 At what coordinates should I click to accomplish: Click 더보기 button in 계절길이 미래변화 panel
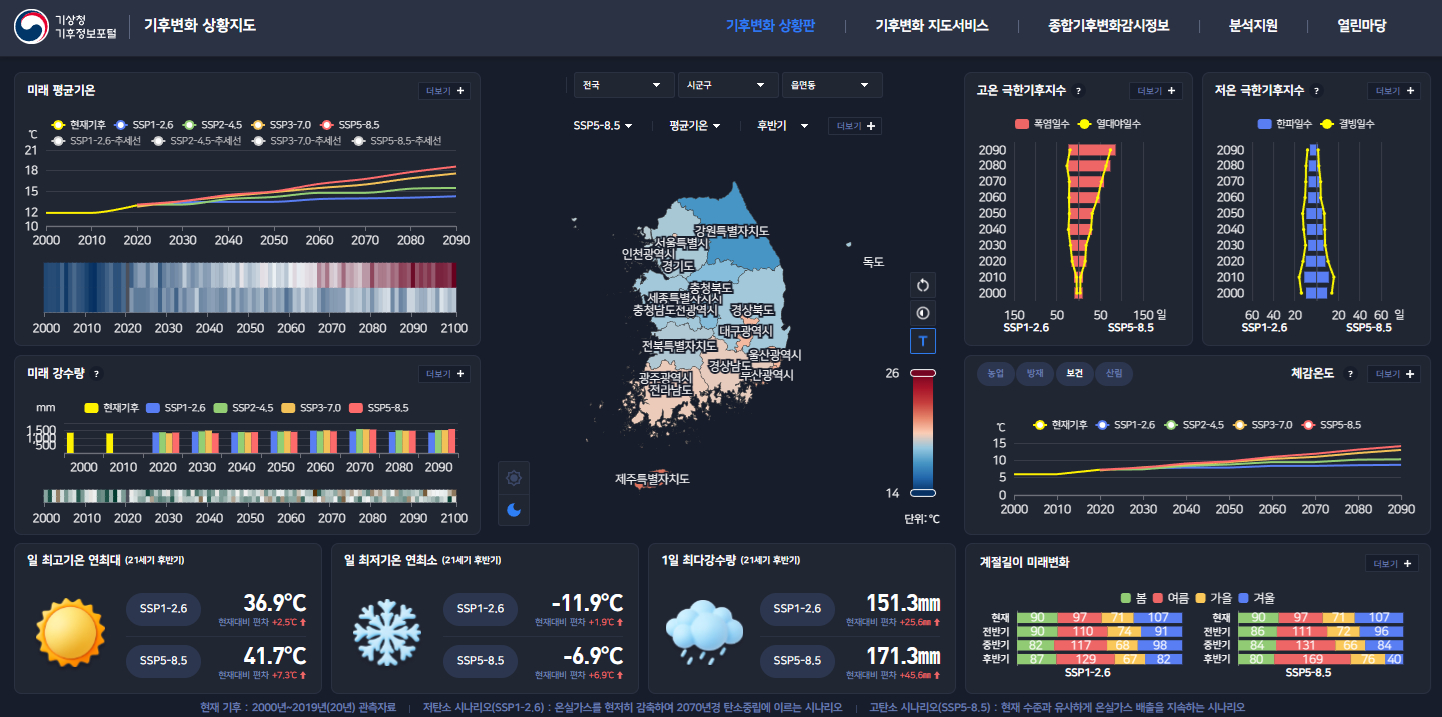(x=1391, y=563)
